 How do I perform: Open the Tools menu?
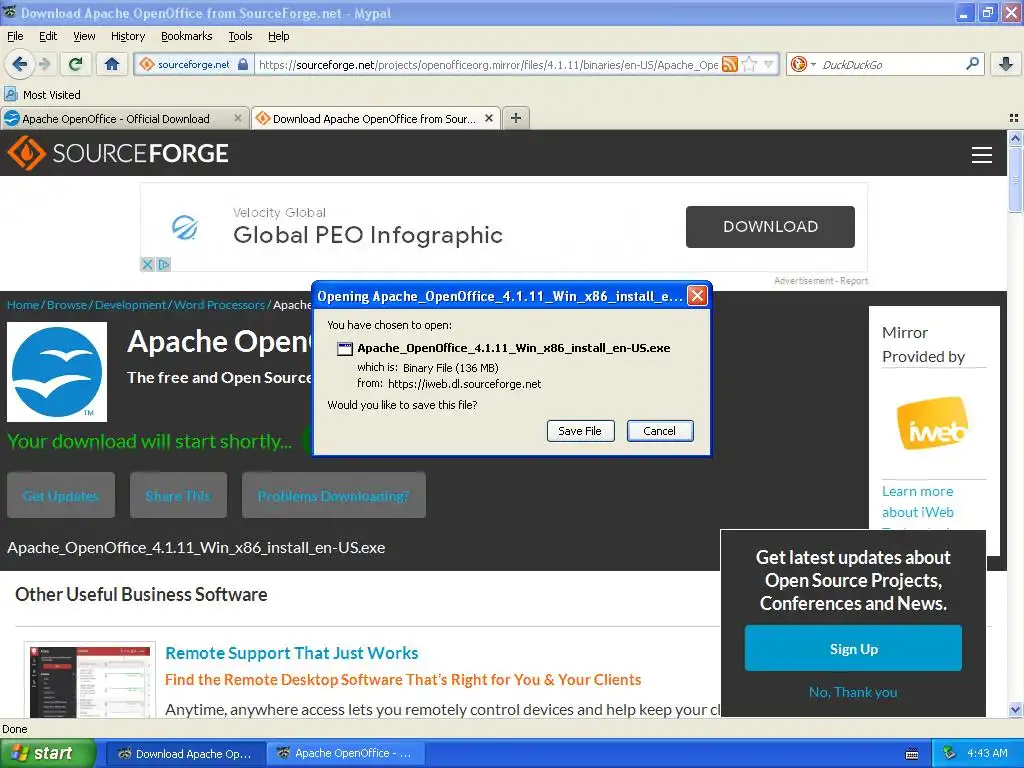[x=240, y=36]
